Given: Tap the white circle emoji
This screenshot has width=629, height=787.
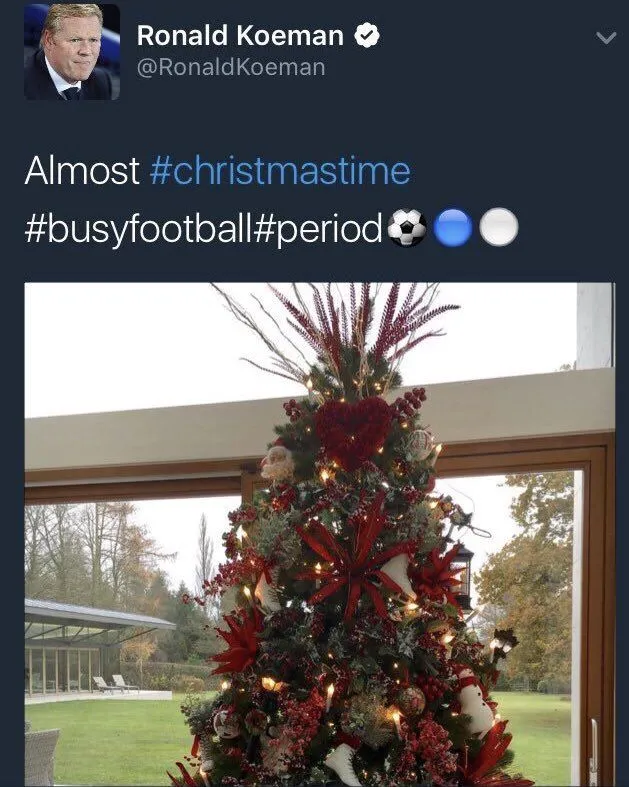Looking at the screenshot, I should tap(498, 229).
